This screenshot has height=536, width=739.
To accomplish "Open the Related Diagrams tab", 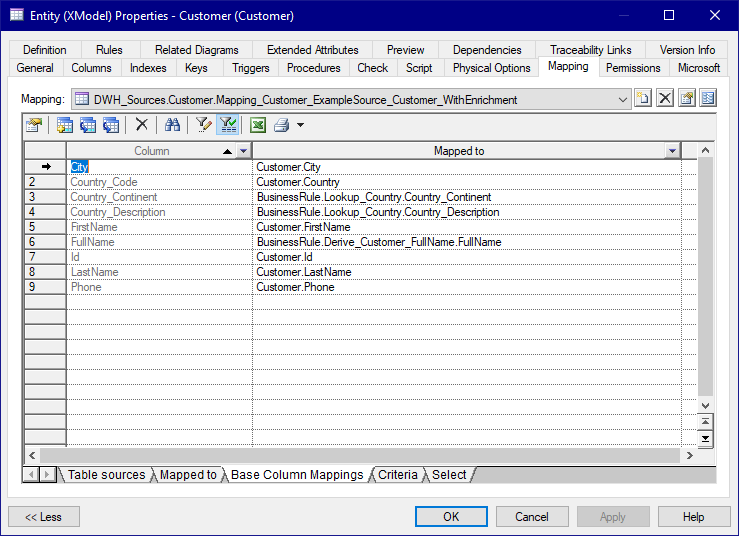I will [x=197, y=49].
